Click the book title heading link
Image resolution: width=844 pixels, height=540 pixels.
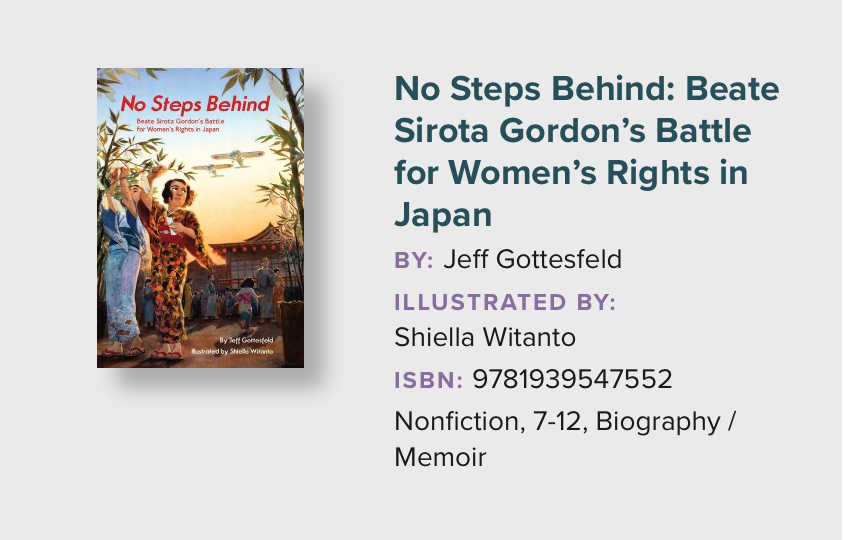(x=586, y=152)
